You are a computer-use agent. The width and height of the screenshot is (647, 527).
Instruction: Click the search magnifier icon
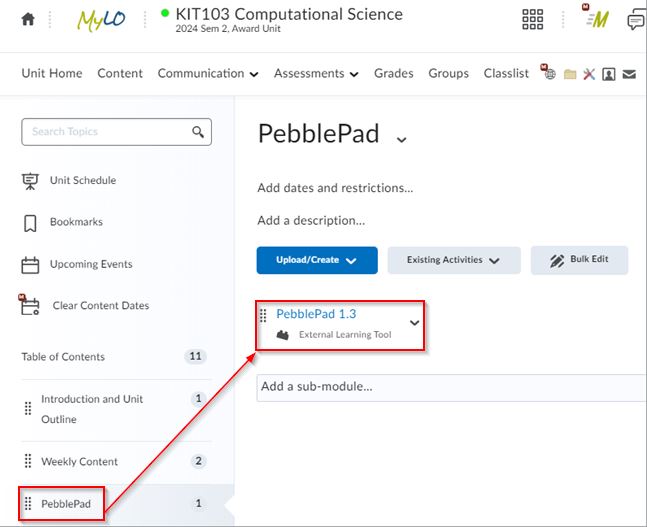click(198, 132)
